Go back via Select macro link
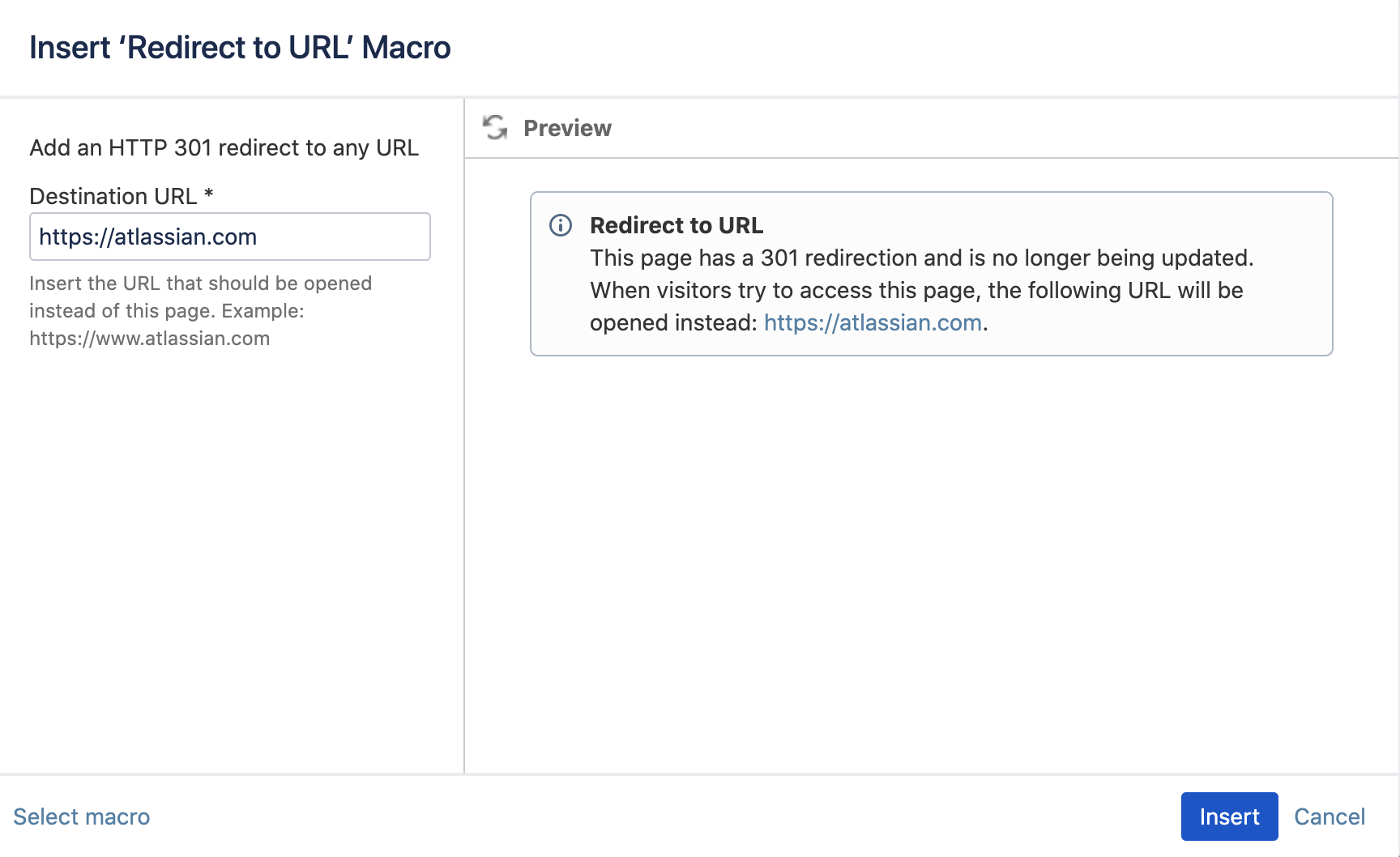 click(82, 816)
